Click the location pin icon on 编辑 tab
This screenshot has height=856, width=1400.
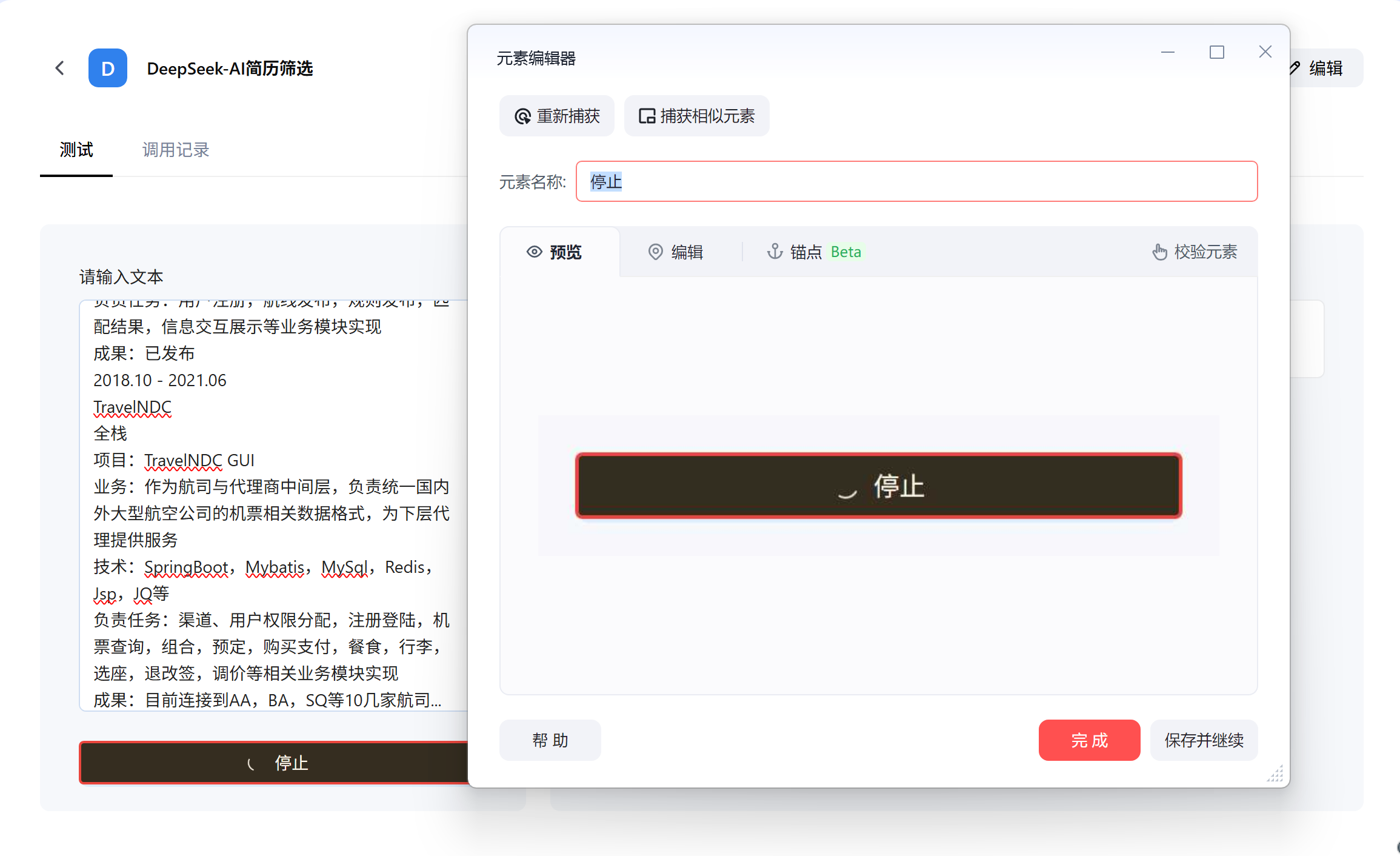[x=655, y=252]
